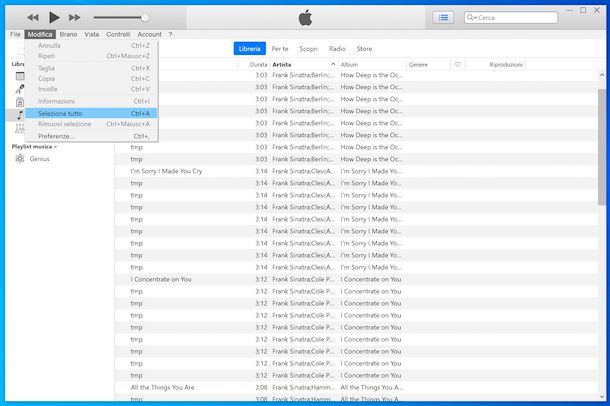
Task: Select the first sidebar library icon
Action: coord(20,76)
